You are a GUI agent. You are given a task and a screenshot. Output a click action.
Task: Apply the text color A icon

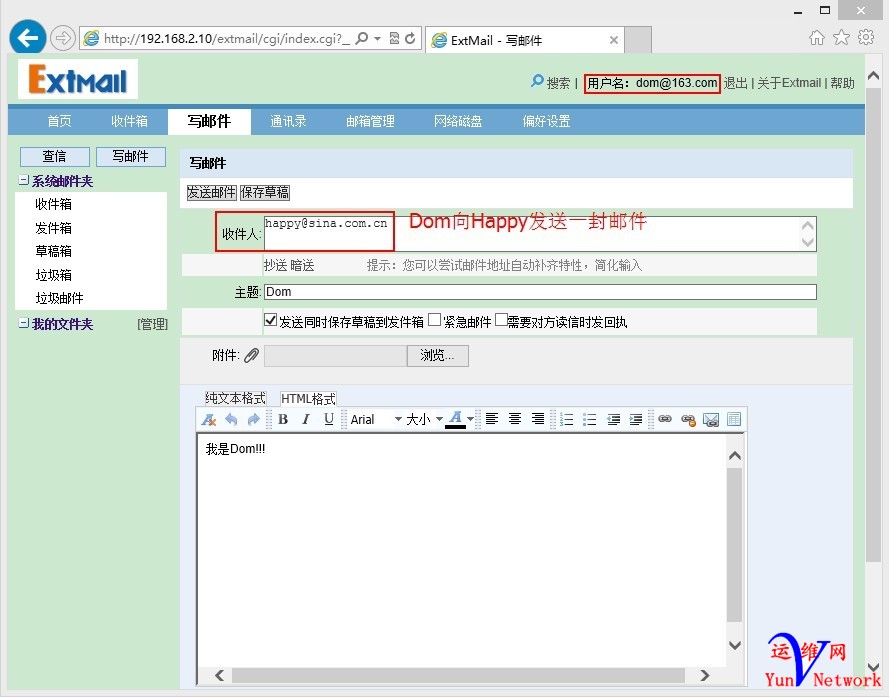click(455, 419)
